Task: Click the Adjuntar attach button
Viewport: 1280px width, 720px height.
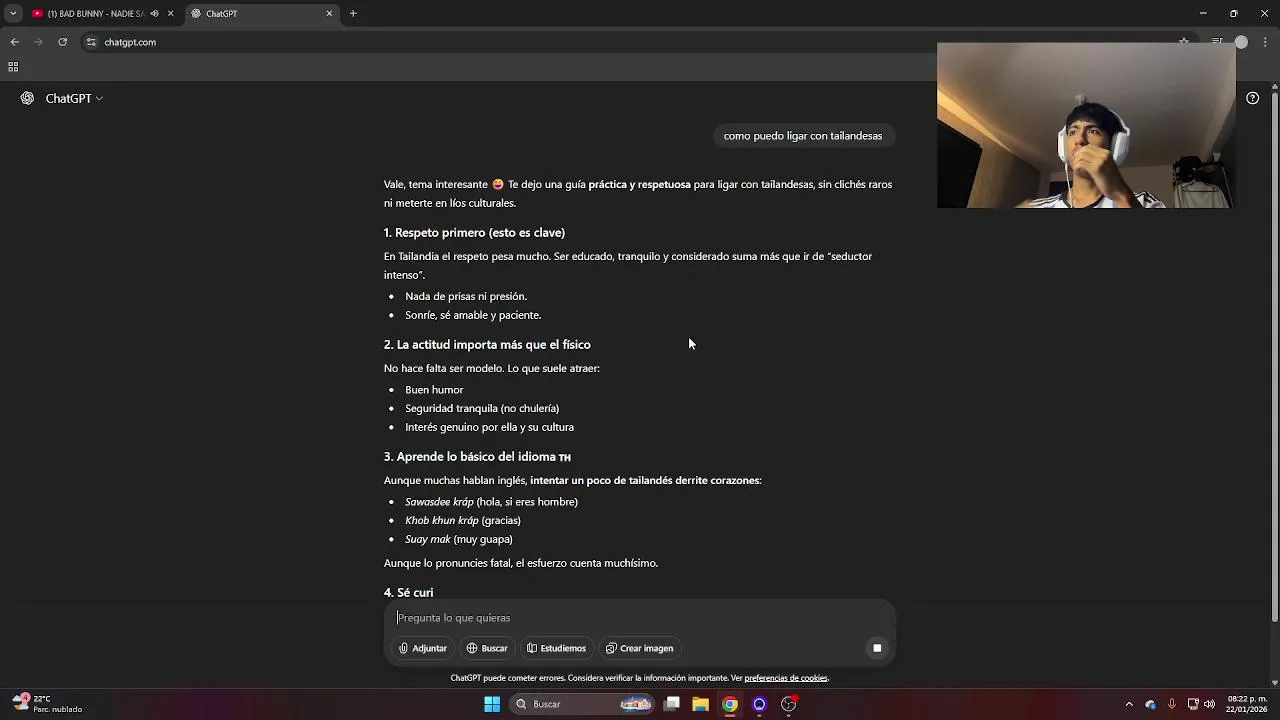Action: click(x=423, y=648)
